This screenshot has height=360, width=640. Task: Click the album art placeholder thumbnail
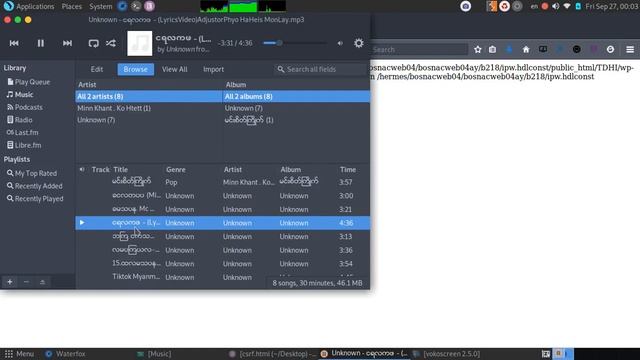(x=140, y=43)
